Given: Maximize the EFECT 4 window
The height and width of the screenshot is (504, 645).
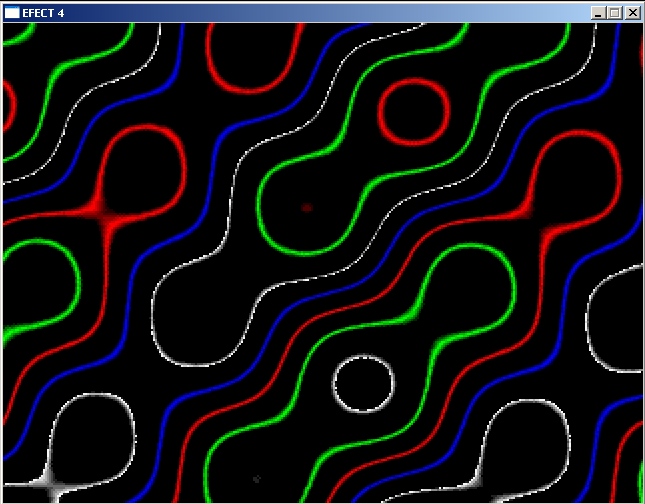Looking at the screenshot, I should point(615,13).
